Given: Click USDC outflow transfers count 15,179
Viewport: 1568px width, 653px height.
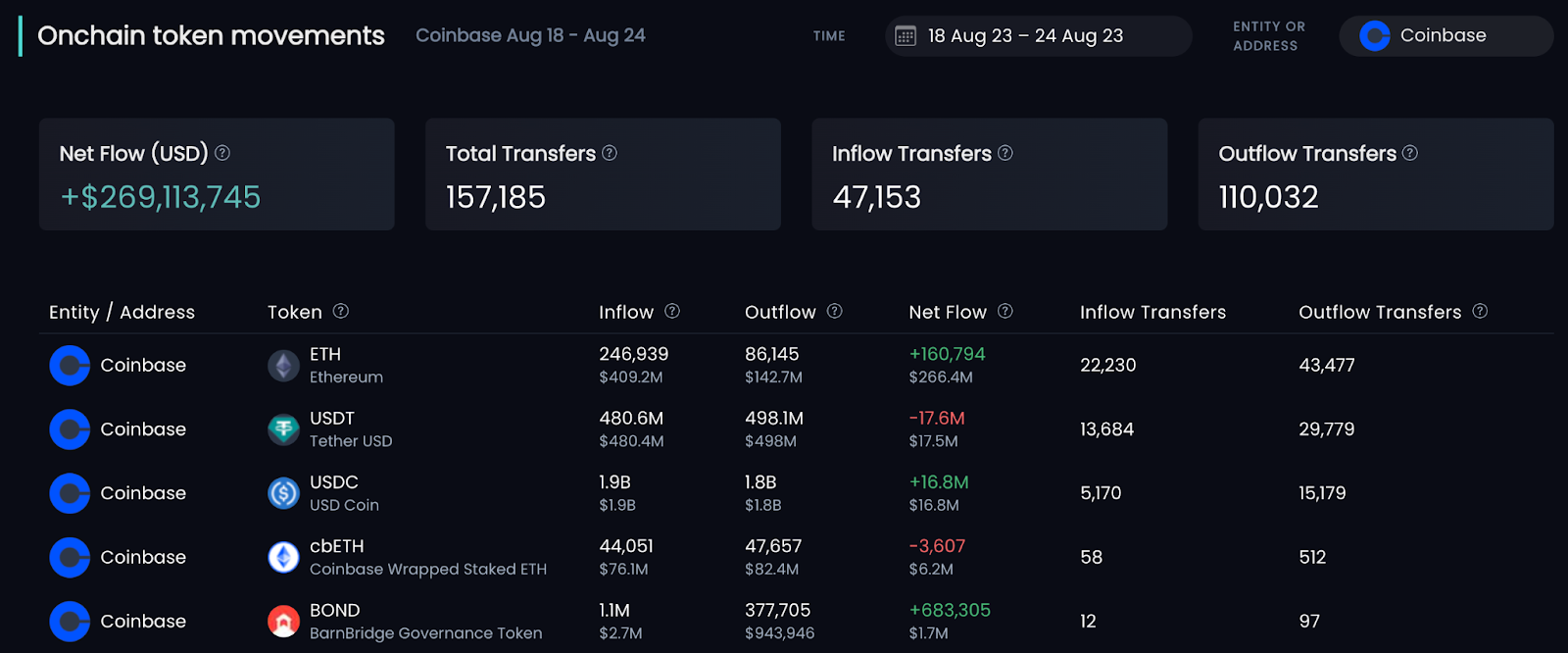Looking at the screenshot, I should 1323,493.
